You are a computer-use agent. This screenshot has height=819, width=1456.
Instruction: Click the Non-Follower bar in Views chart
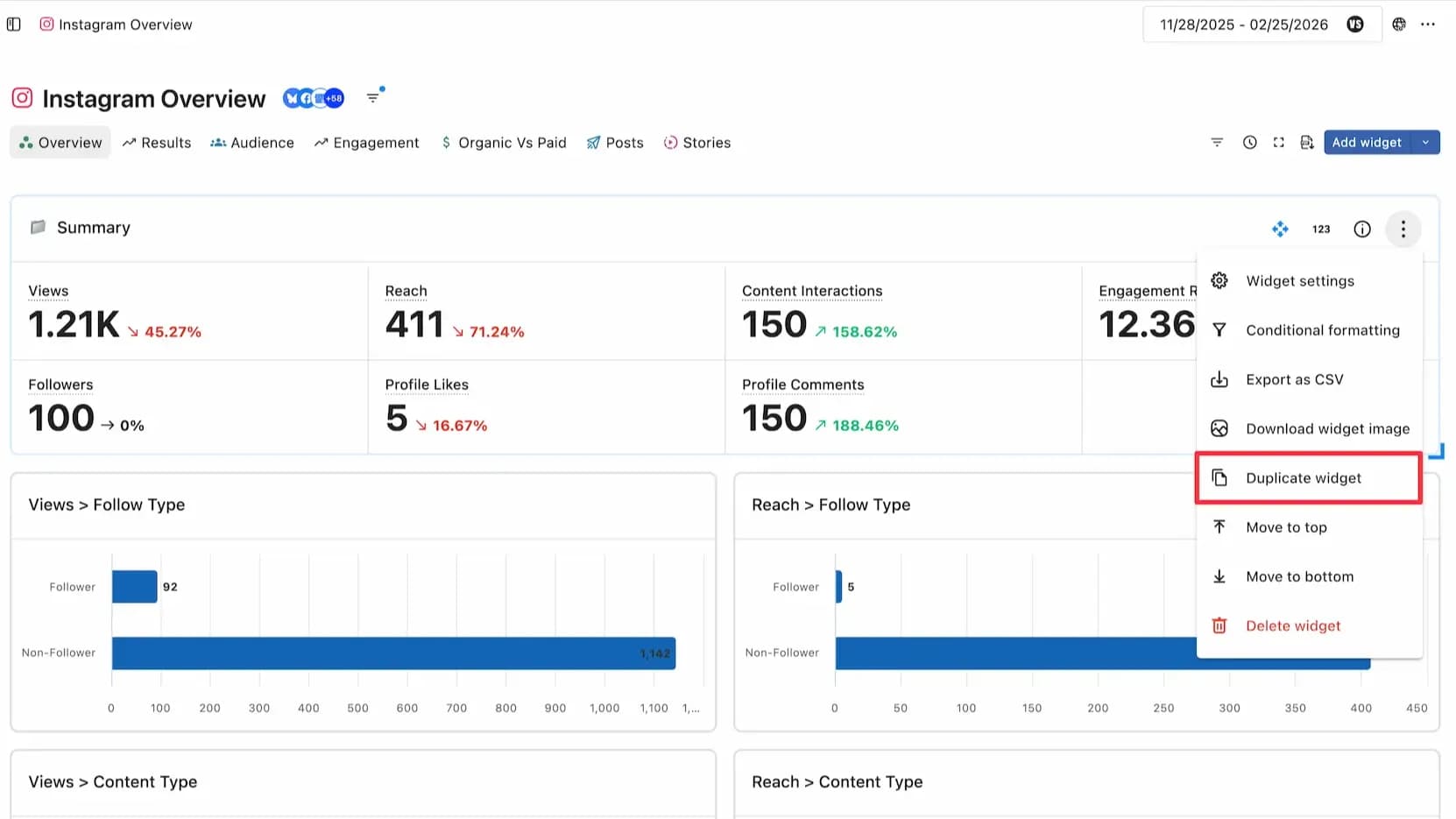pos(393,653)
